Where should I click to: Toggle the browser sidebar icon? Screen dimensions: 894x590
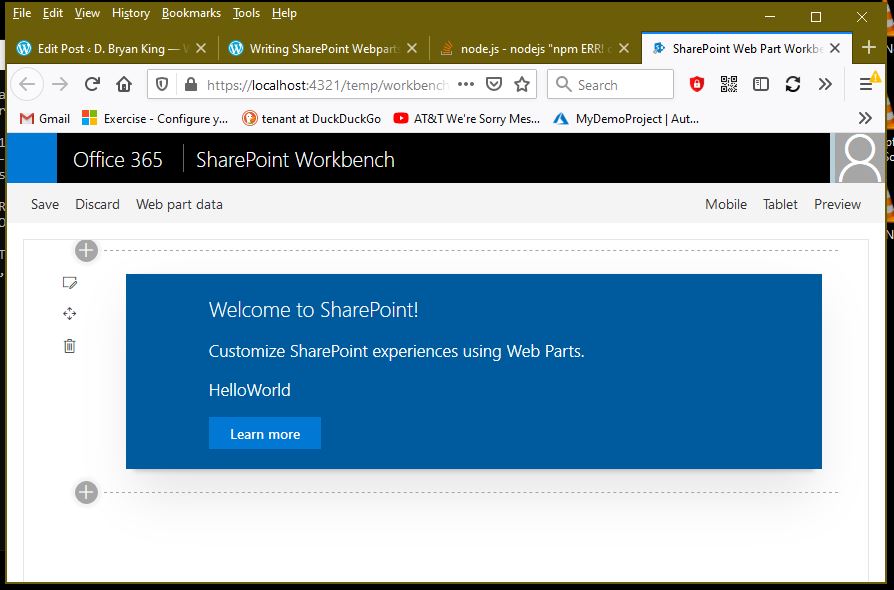pyautogui.click(x=761, y=85)
